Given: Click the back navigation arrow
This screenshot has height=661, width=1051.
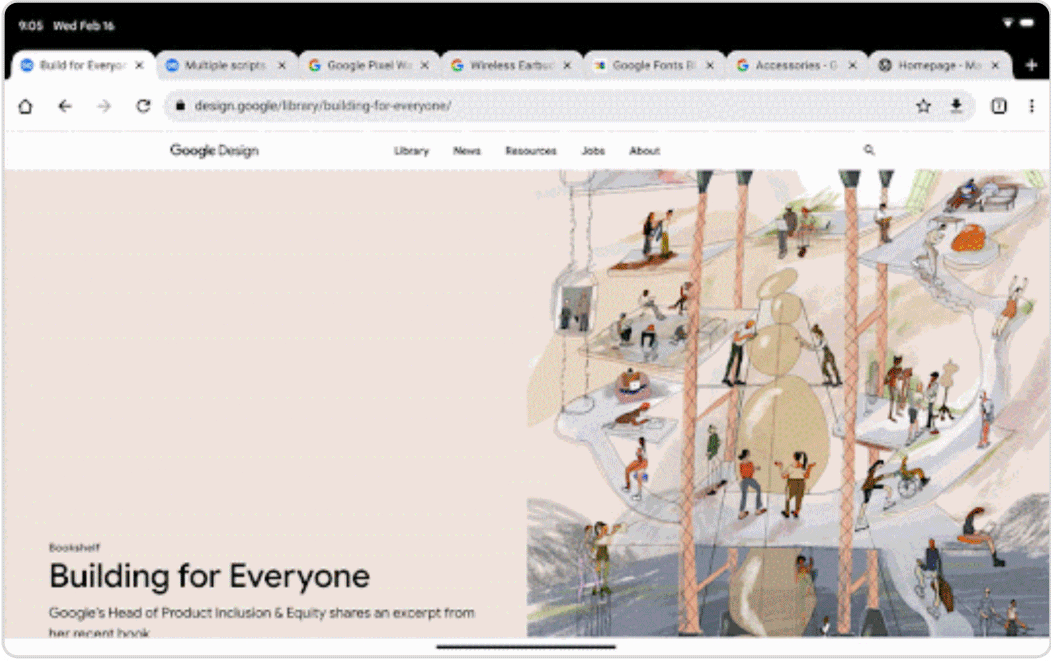Looking at the screenshot, I should click(x=65, y=106).
